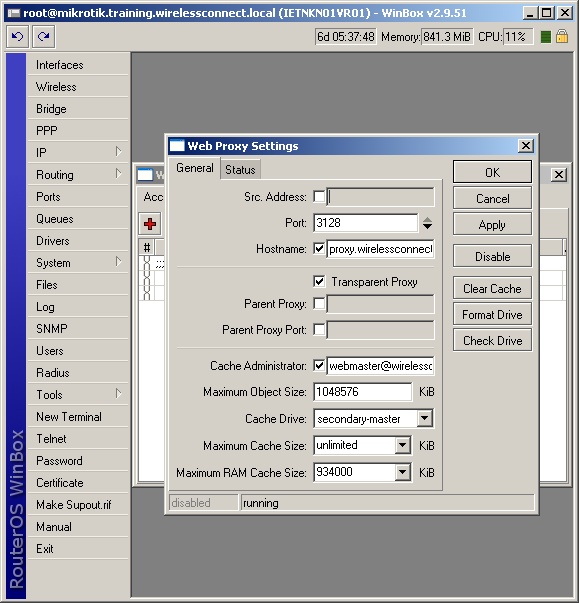Viewport: 579px width, 603px height.
Task: Open the Radius menu
Action: point(78,373)
